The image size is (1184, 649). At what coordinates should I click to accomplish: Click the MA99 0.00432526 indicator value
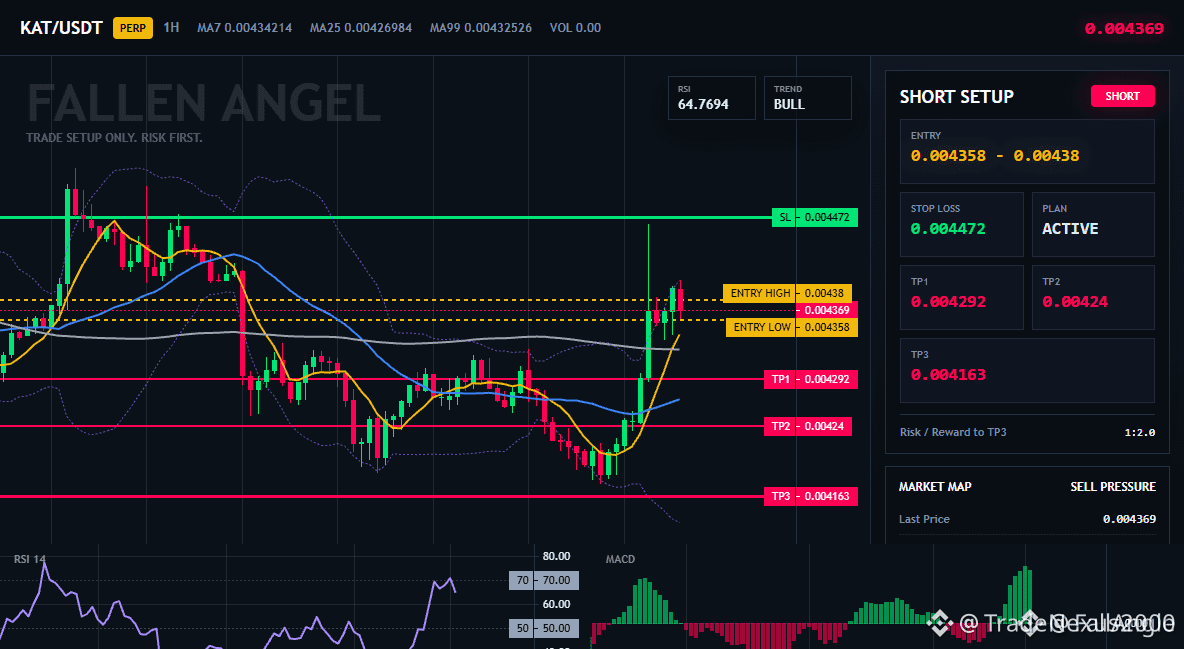pyautogui.click(x=481, y=28)
